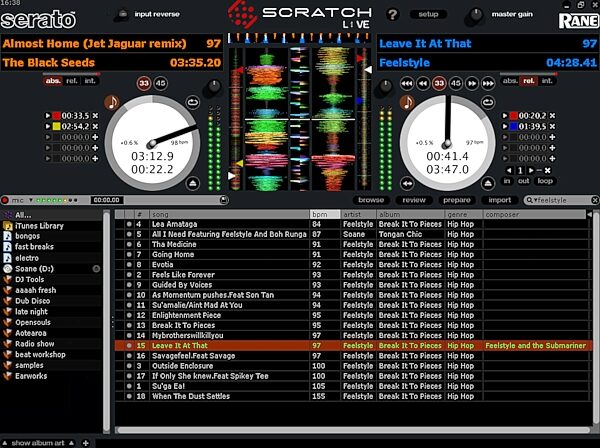Screen dimensions: 600x448
Task: Eject track from the right deck
Action: point(488,184)
